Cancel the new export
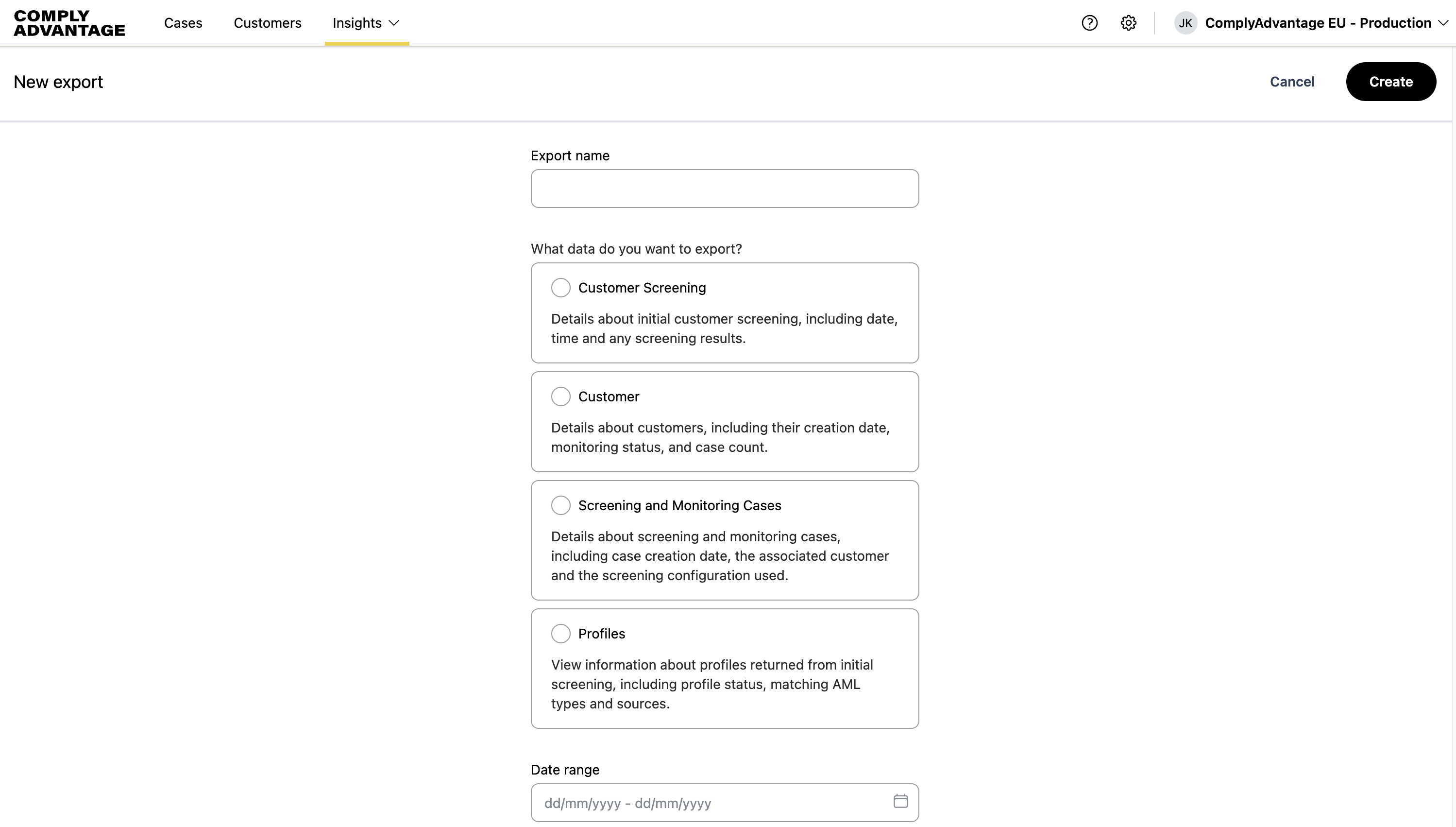This screenshot has width=1456, height=827. [x=1291, y=82]
